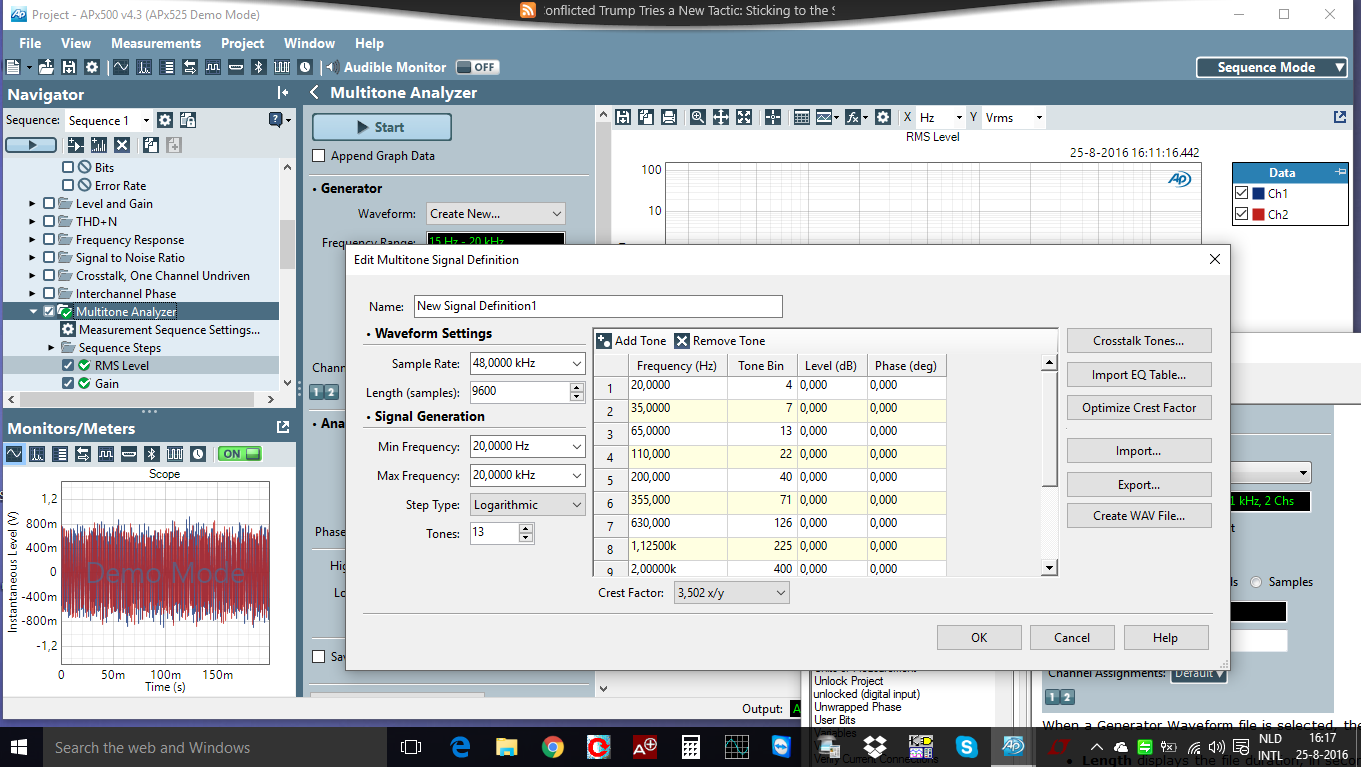Save project icon in top toolbar

tap(69, 67)
